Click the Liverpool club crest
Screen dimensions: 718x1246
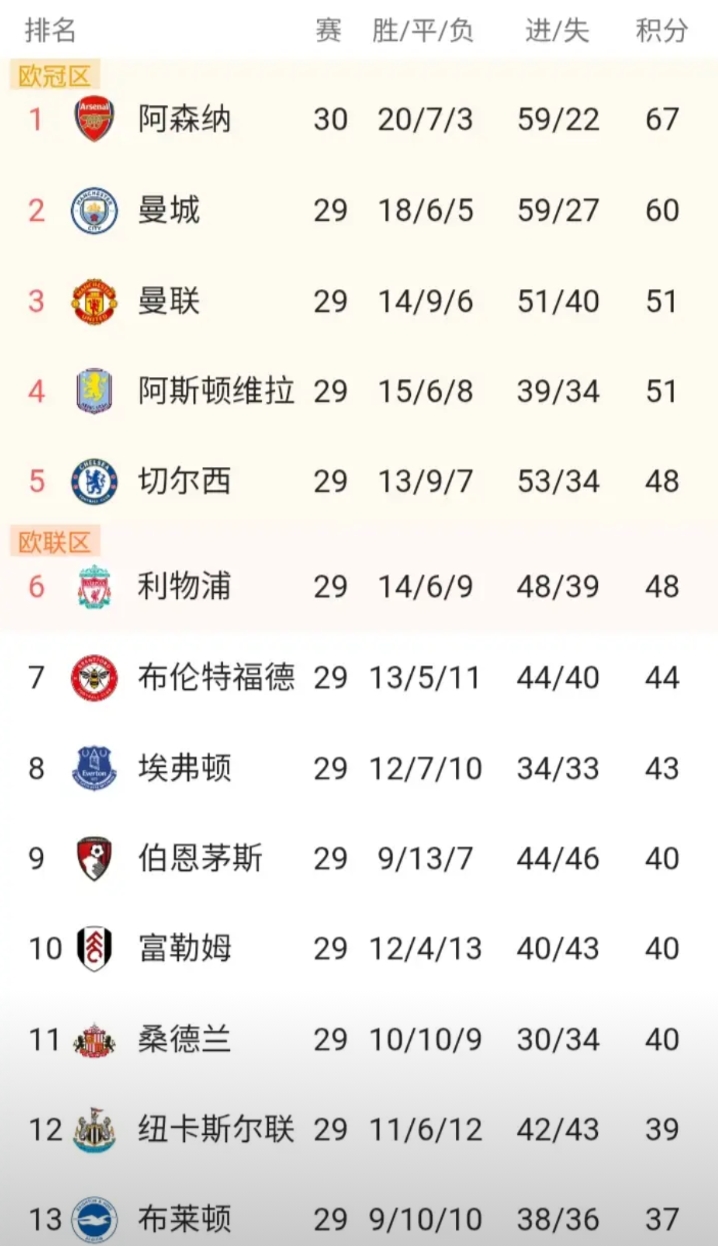(x=94, y=587)
